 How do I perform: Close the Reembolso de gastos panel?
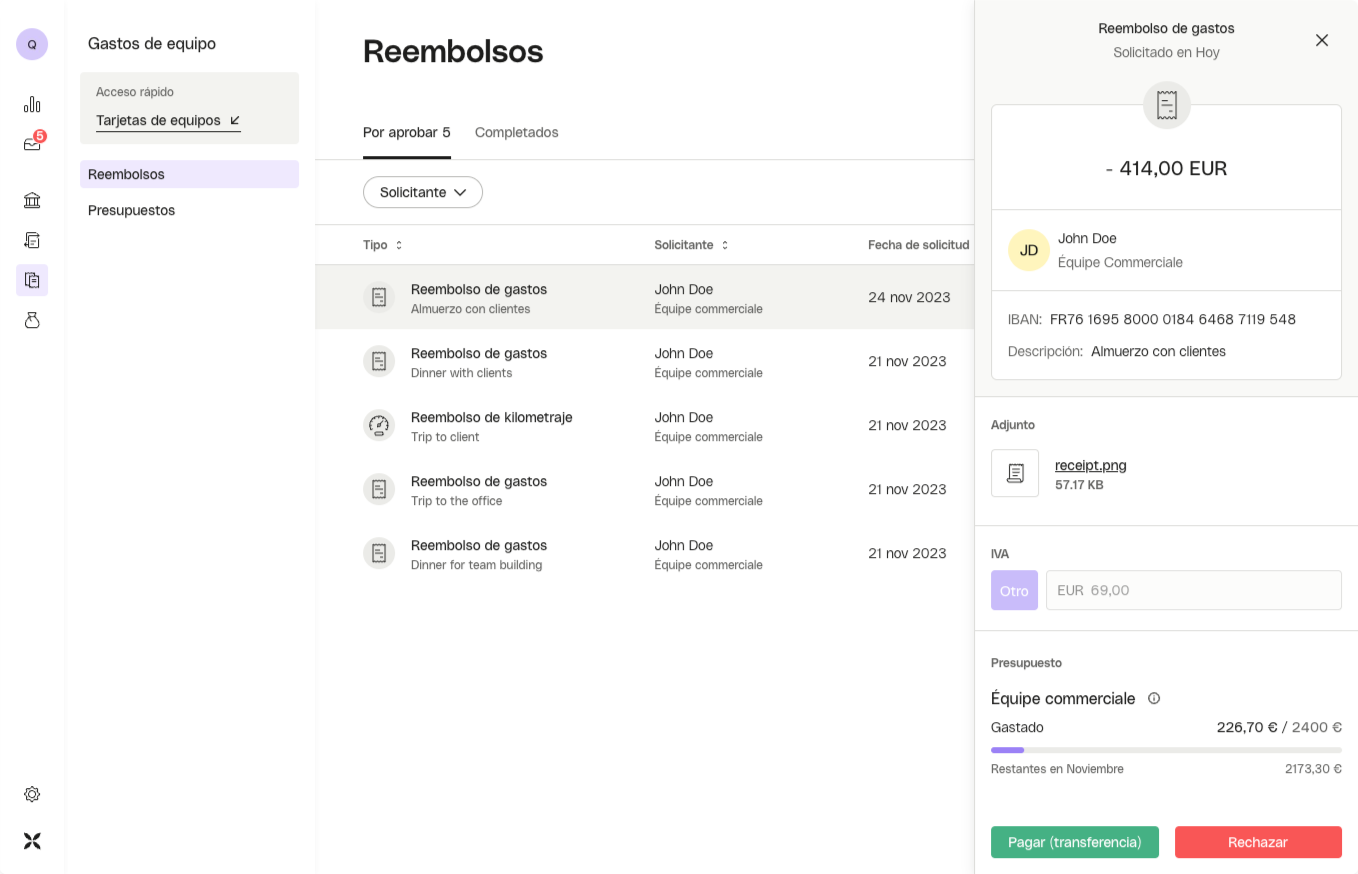pyautogui.click(x=1322, y=40)
